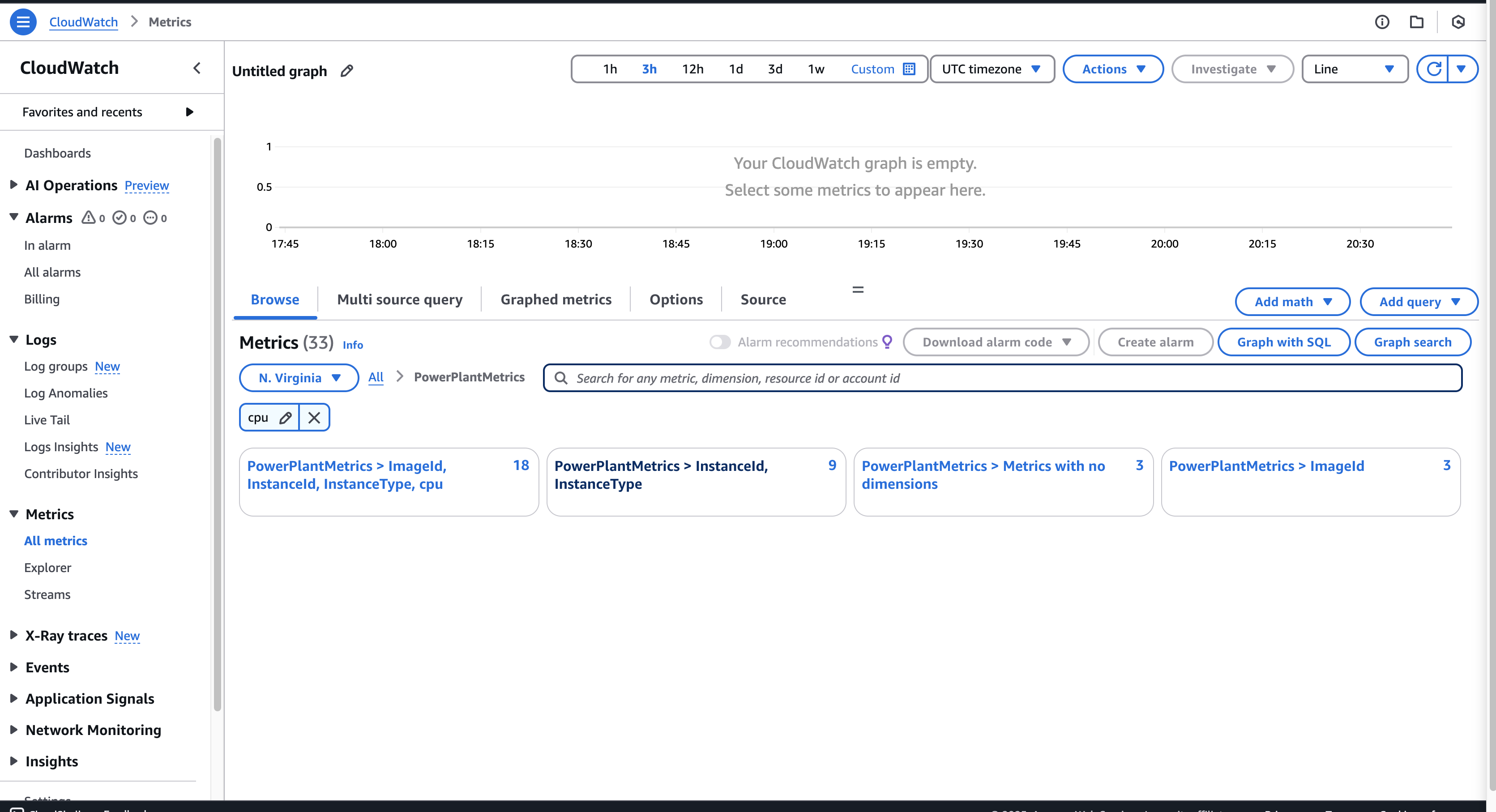The image size is (1496, 812).
Task: Open the UTC timezone dropdown
Action: [x=992, y=69]
